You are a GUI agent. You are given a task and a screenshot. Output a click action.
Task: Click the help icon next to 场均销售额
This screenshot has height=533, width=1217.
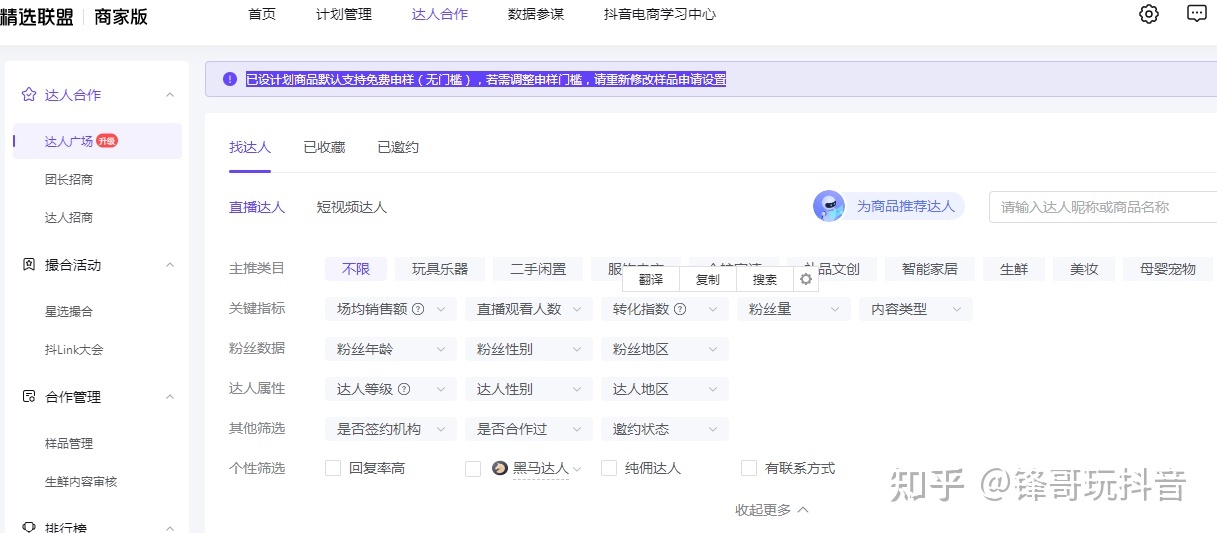[418, 309]
